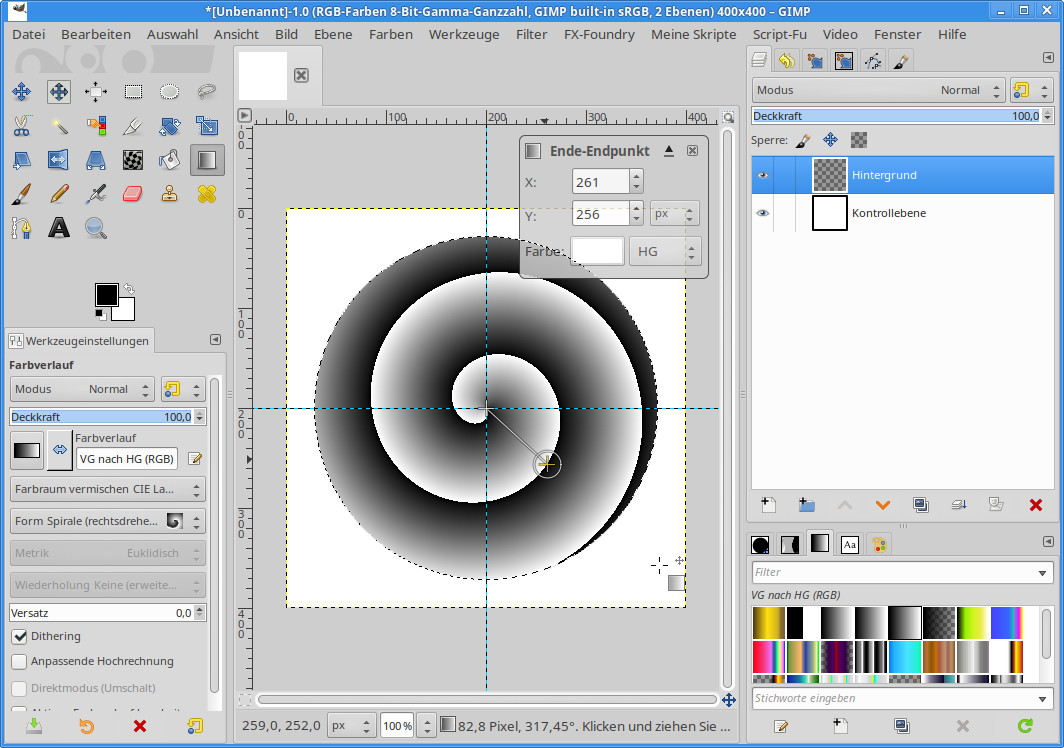Open the Form Spirale shape dropdown

(x=107, y=521)
